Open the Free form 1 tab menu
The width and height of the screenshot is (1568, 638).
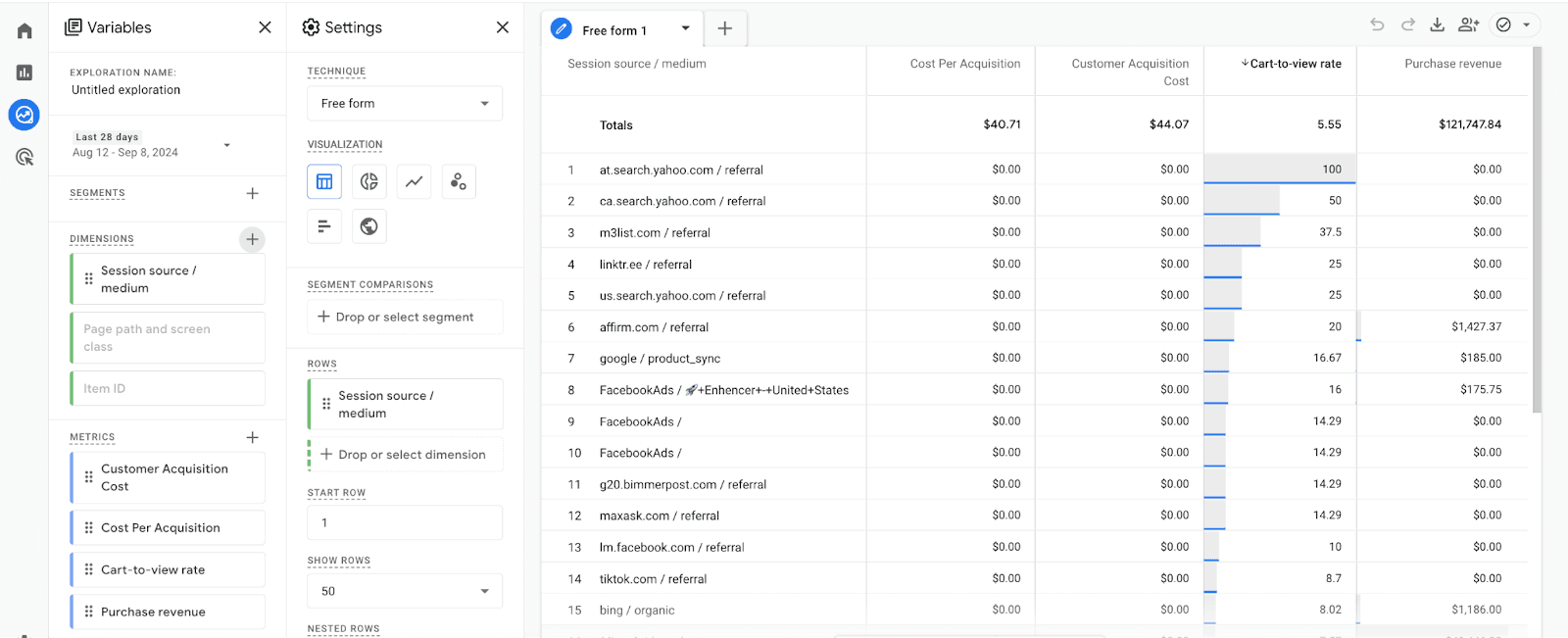click(685, 28)
